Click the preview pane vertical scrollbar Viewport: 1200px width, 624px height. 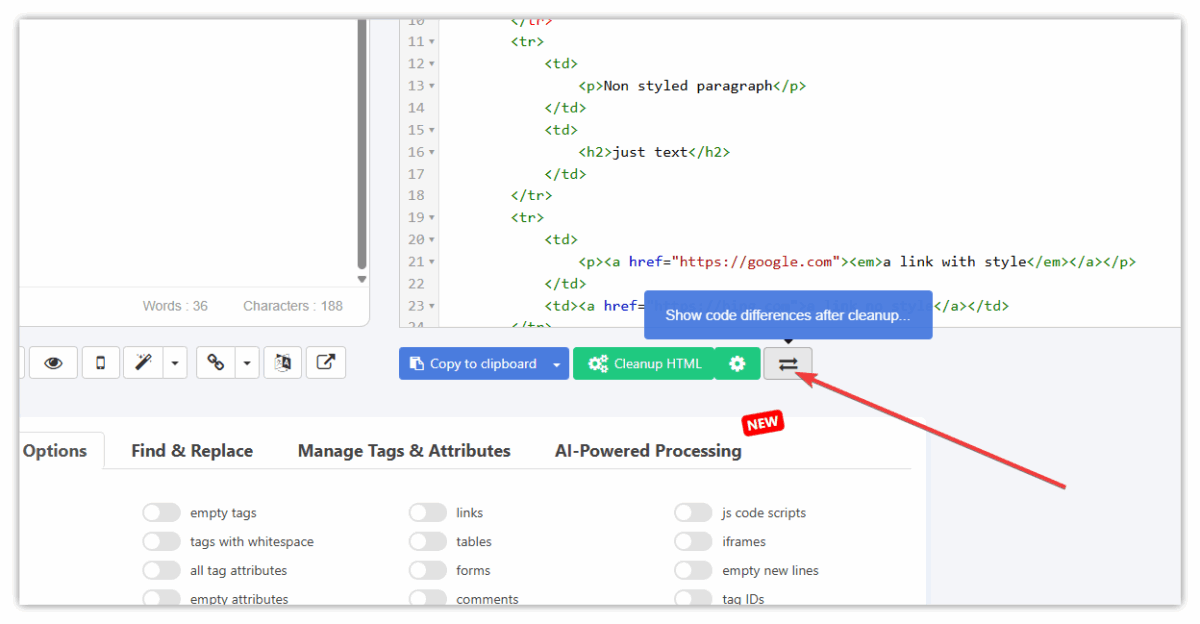362,140
